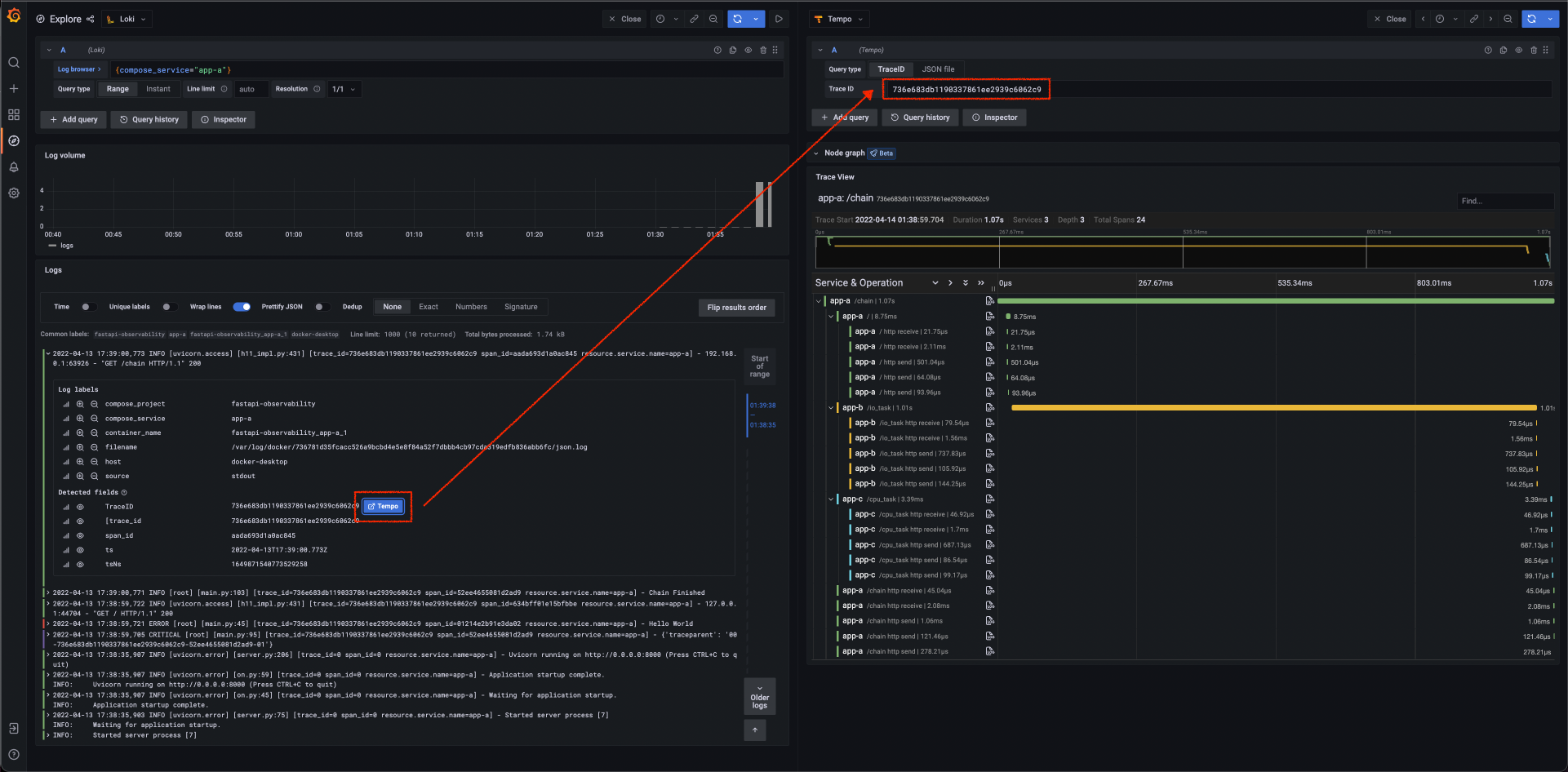Open Configuration gear in the sidebar
1568x772 pixels.
pyautogui.click(x=14, y=193)
